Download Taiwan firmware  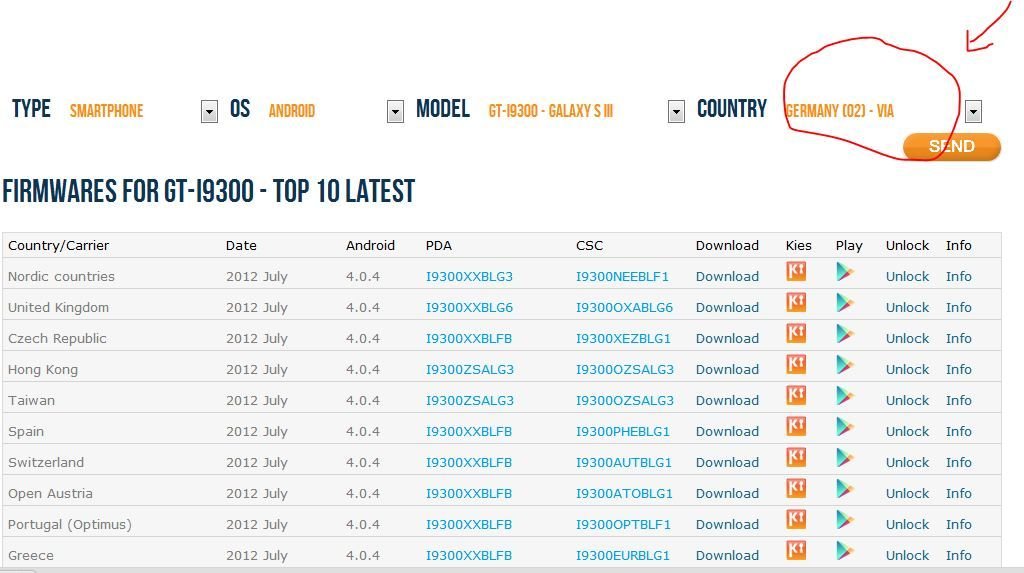[x=727, y=401]
